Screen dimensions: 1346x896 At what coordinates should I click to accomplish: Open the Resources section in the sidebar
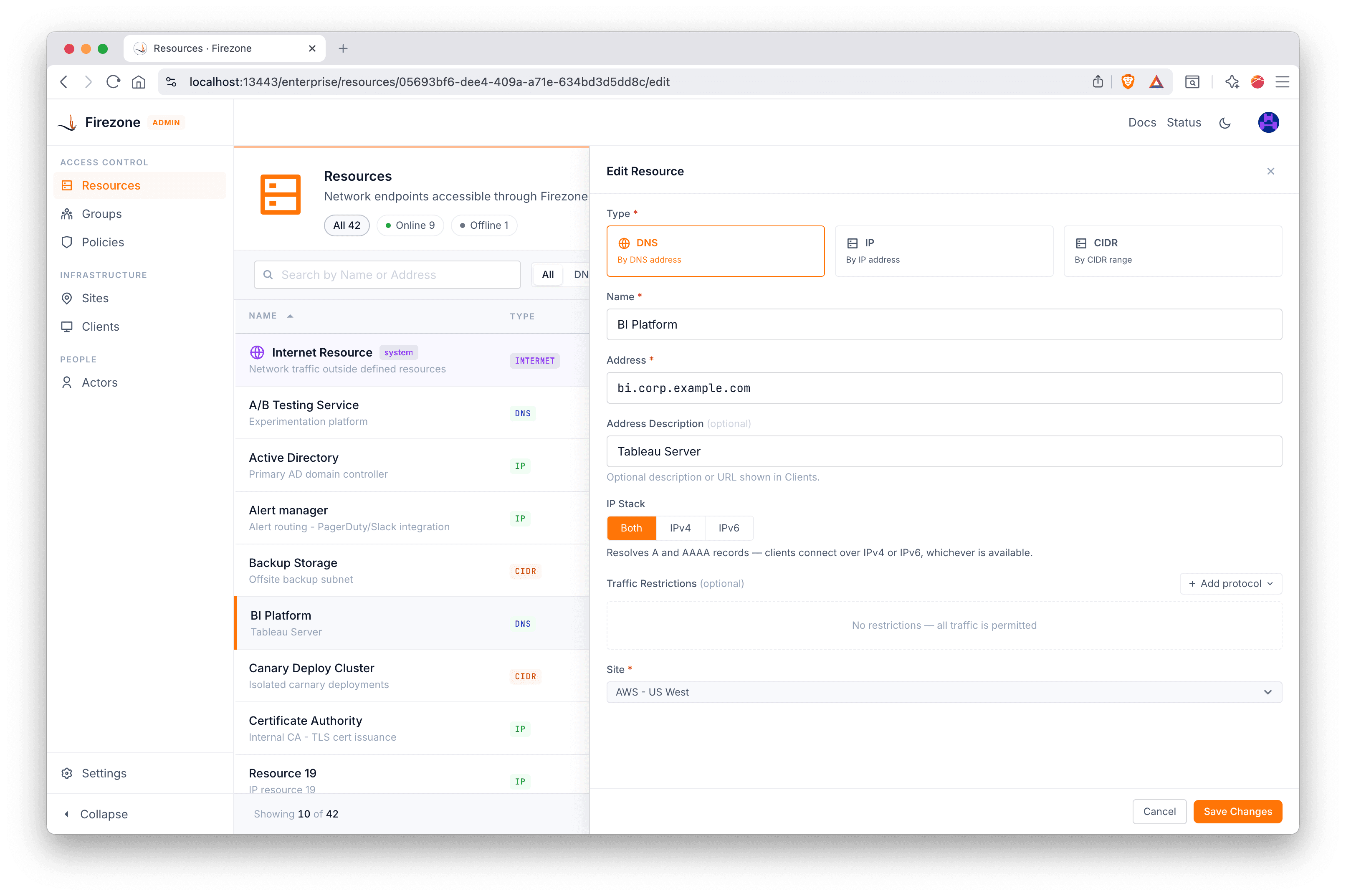111,185
